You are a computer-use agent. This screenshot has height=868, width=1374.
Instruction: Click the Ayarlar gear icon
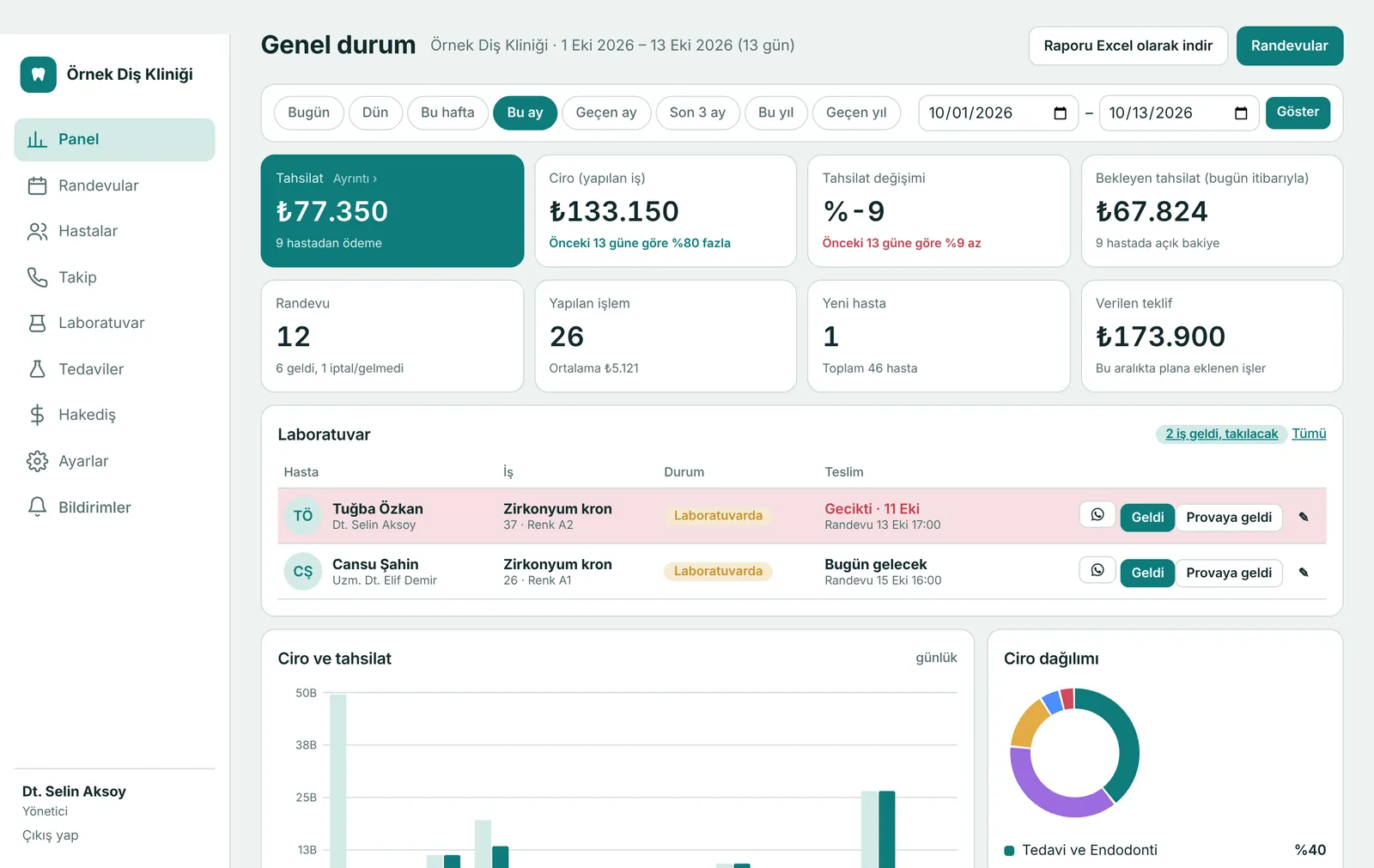point(37,461)
